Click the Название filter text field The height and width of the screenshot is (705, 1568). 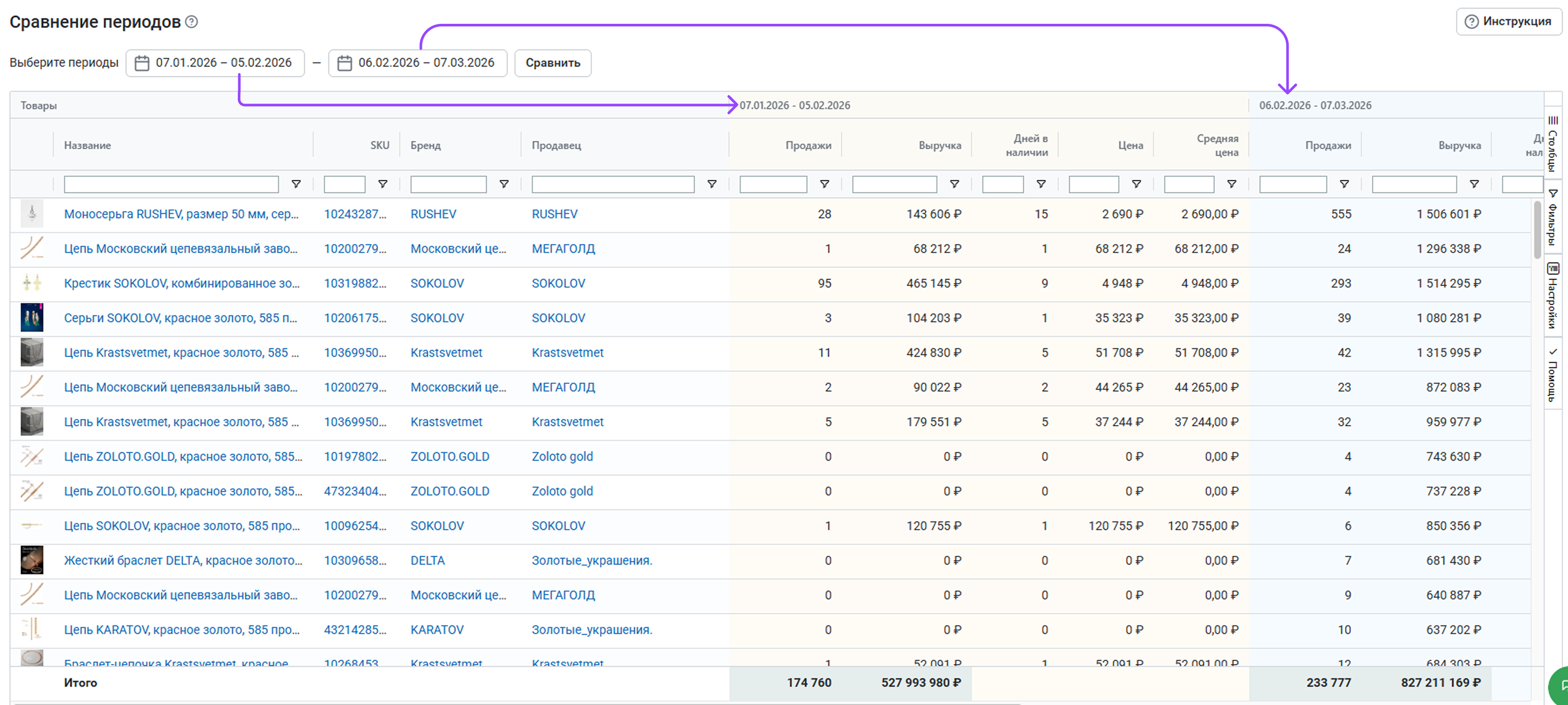[x=171, y=184]
